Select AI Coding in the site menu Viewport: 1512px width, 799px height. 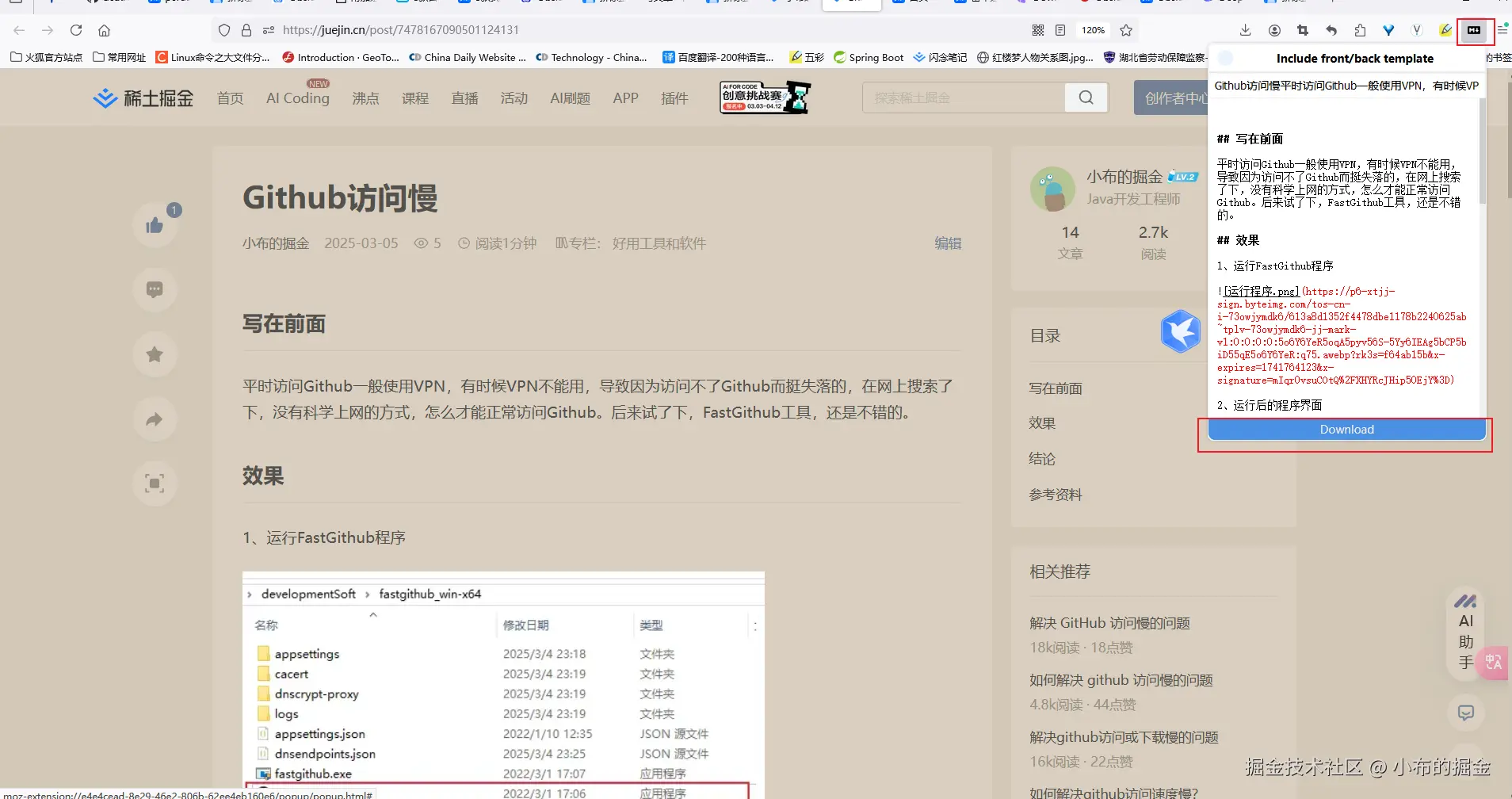click(x=297, y=97)
